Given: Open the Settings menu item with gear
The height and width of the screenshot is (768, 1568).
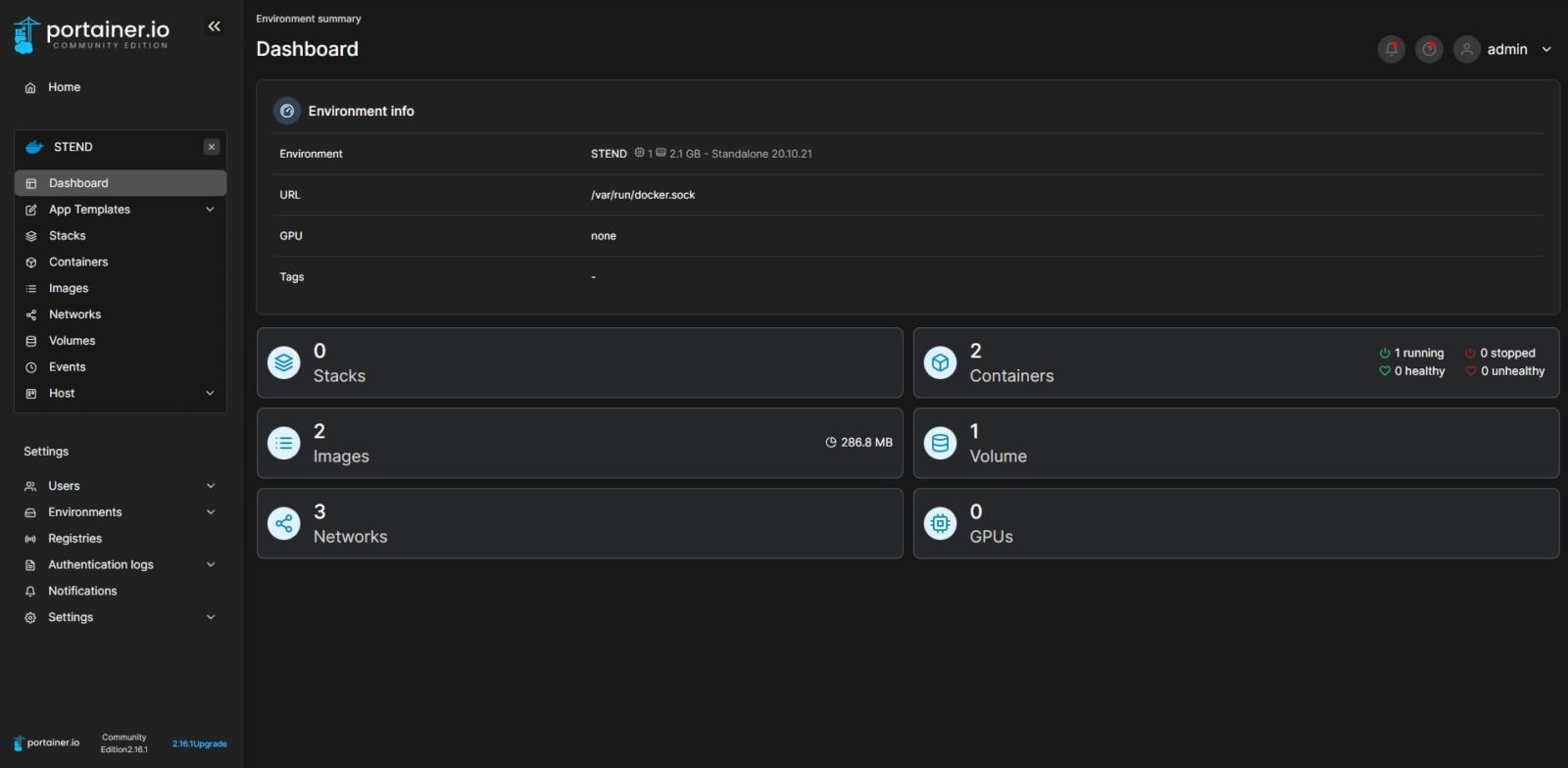Looking at the screenshot, I should click(71, 618).
